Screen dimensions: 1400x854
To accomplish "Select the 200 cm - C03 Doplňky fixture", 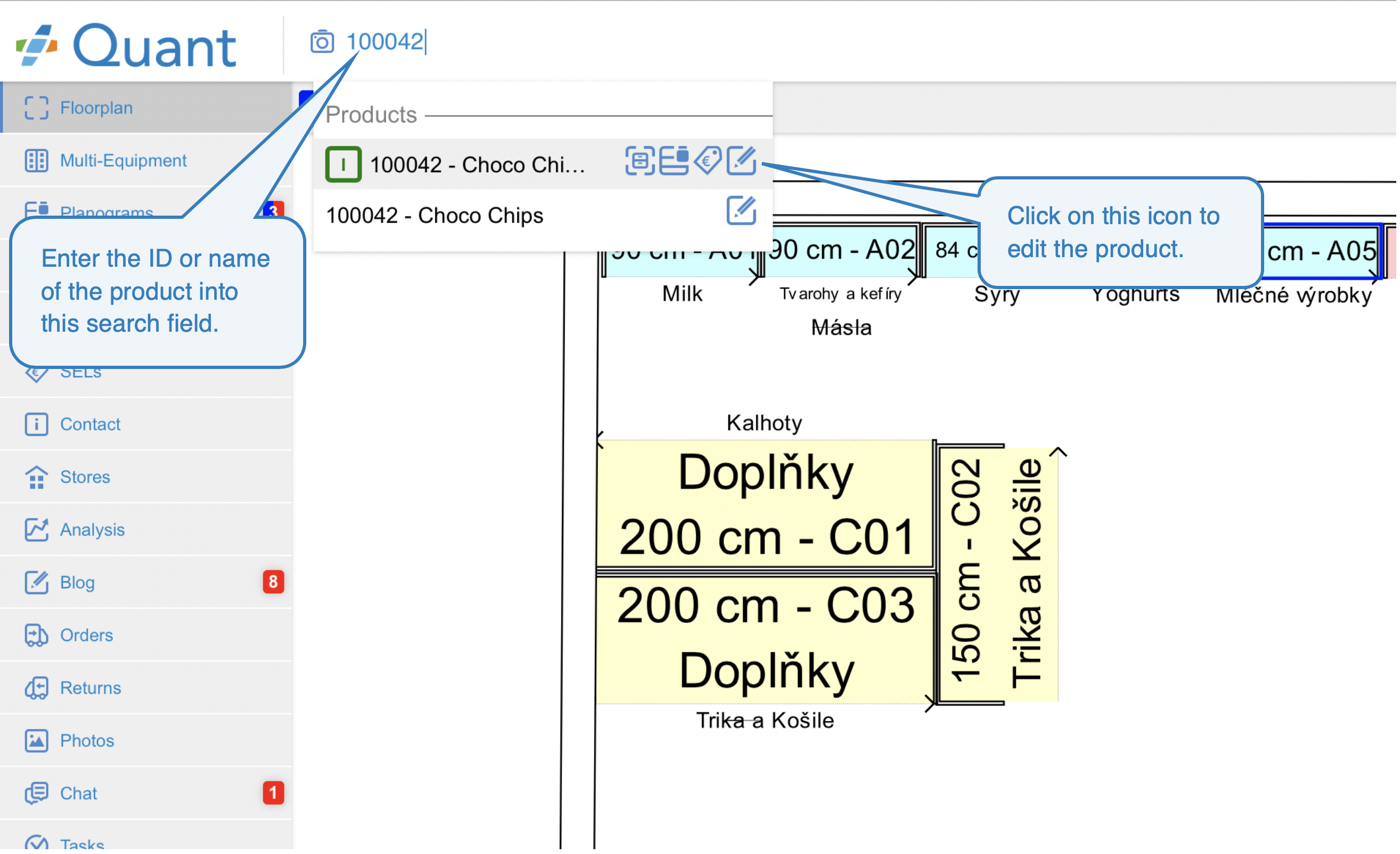I will tap(765, 640).
